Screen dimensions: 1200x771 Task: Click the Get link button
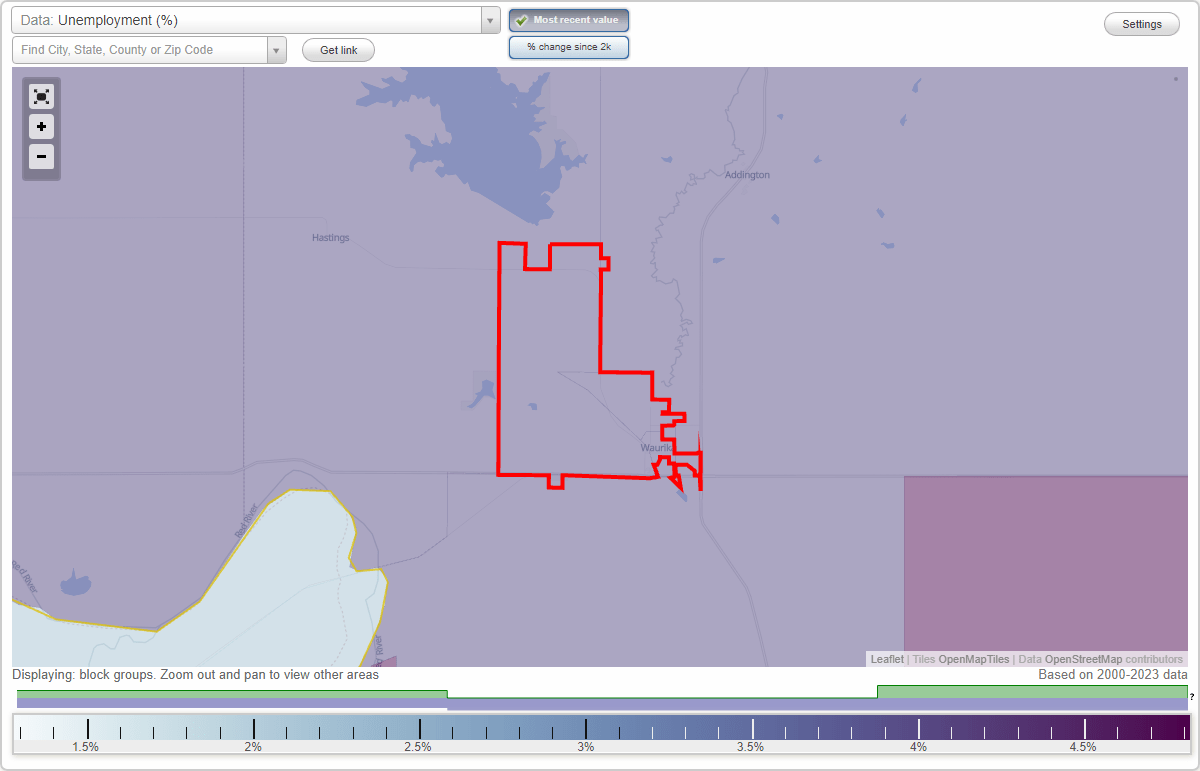337,50
